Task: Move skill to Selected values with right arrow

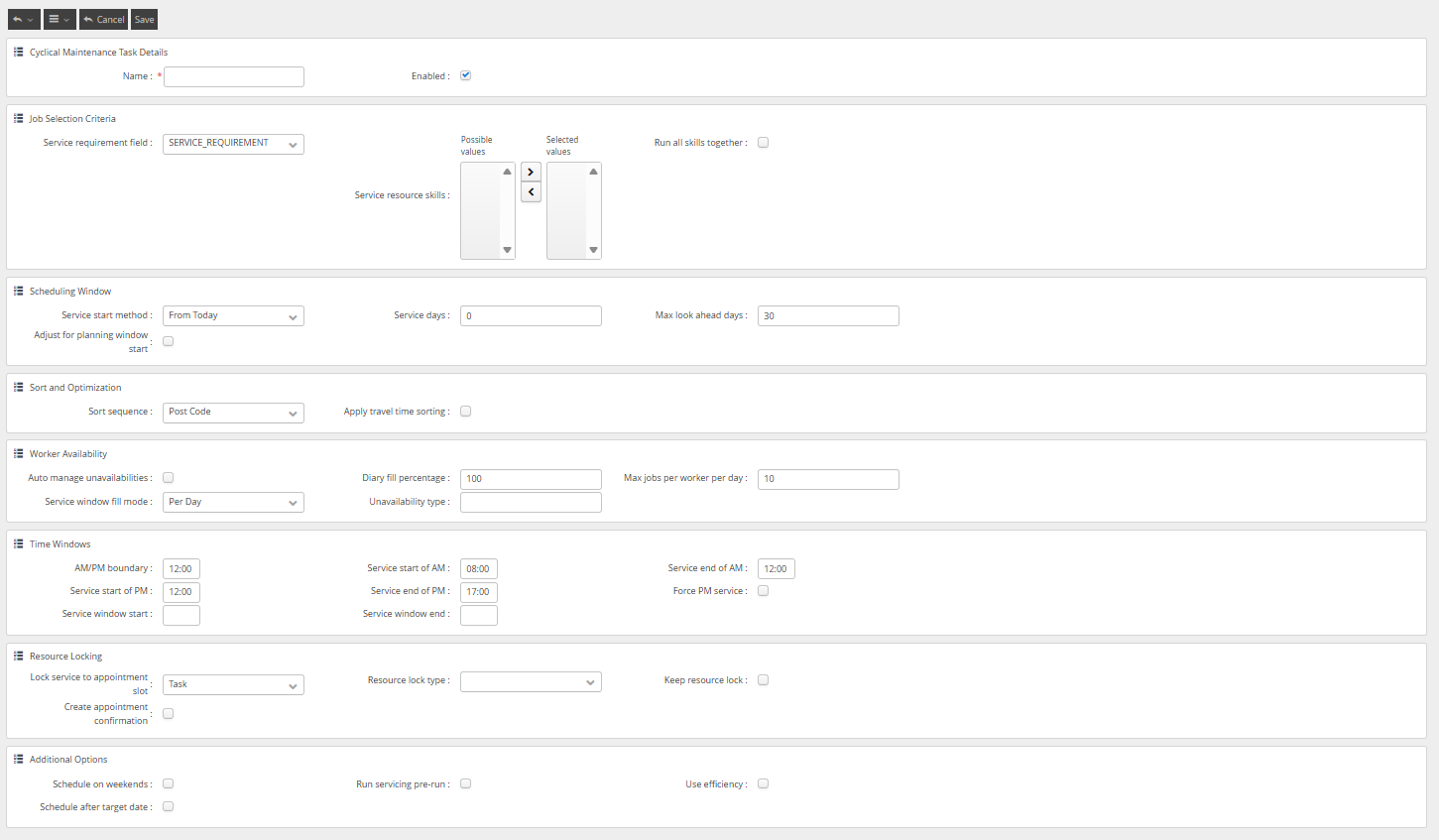Action: point(531,173)
